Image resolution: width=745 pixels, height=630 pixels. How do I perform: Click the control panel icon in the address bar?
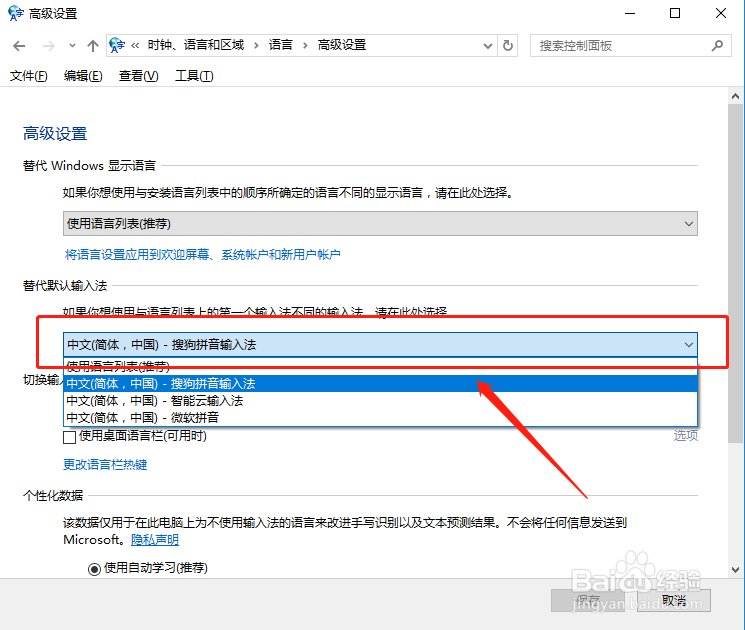coord(117,45)
